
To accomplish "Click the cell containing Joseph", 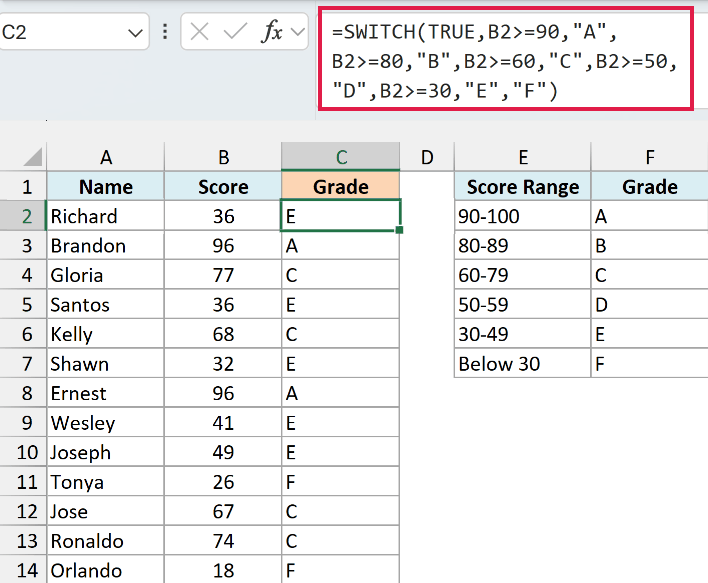I will point(106,452).
